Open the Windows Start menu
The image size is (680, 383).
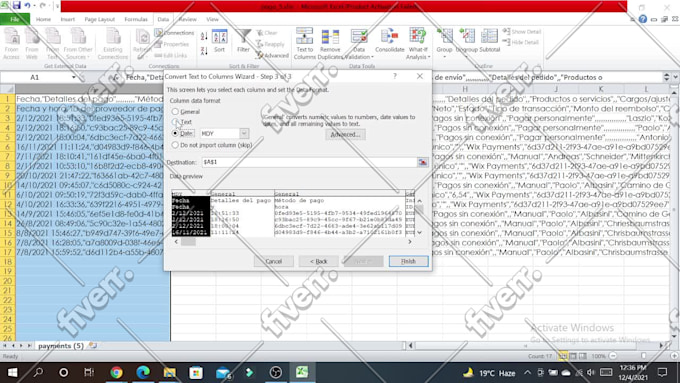coord(13,372)
